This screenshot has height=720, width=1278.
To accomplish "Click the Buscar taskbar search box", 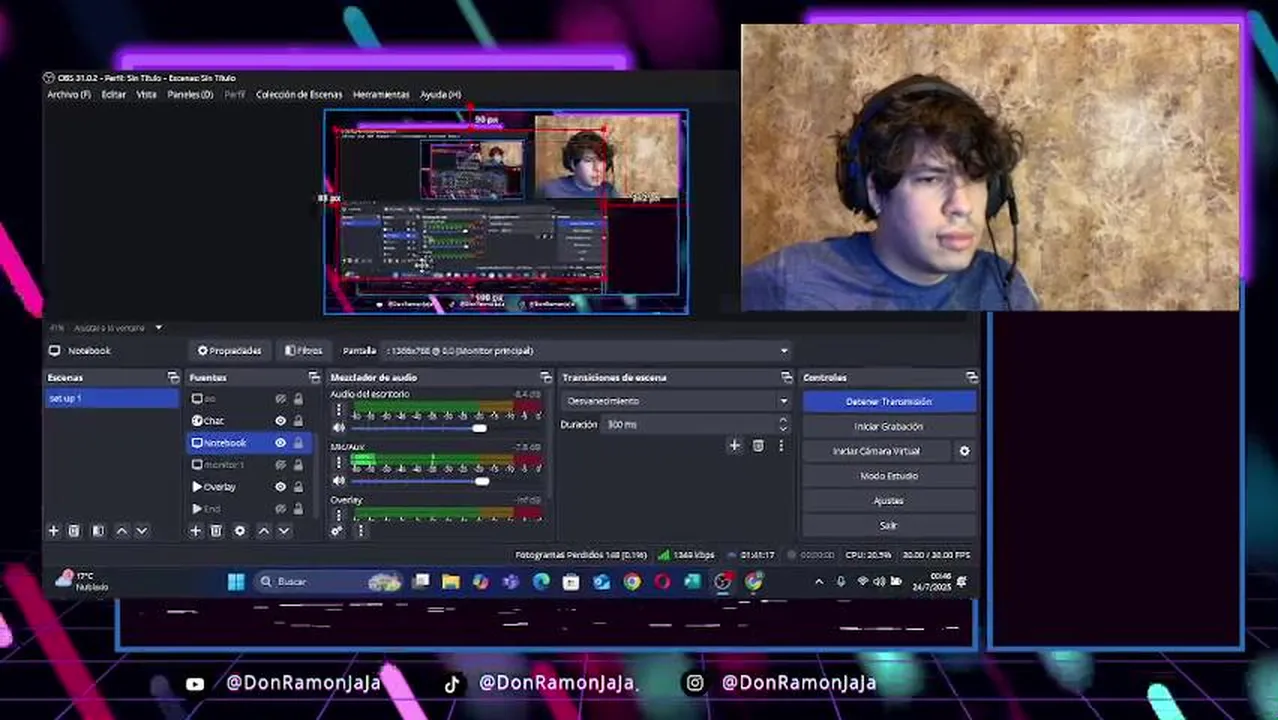I will pyautogui.click(x=328, y=581).
